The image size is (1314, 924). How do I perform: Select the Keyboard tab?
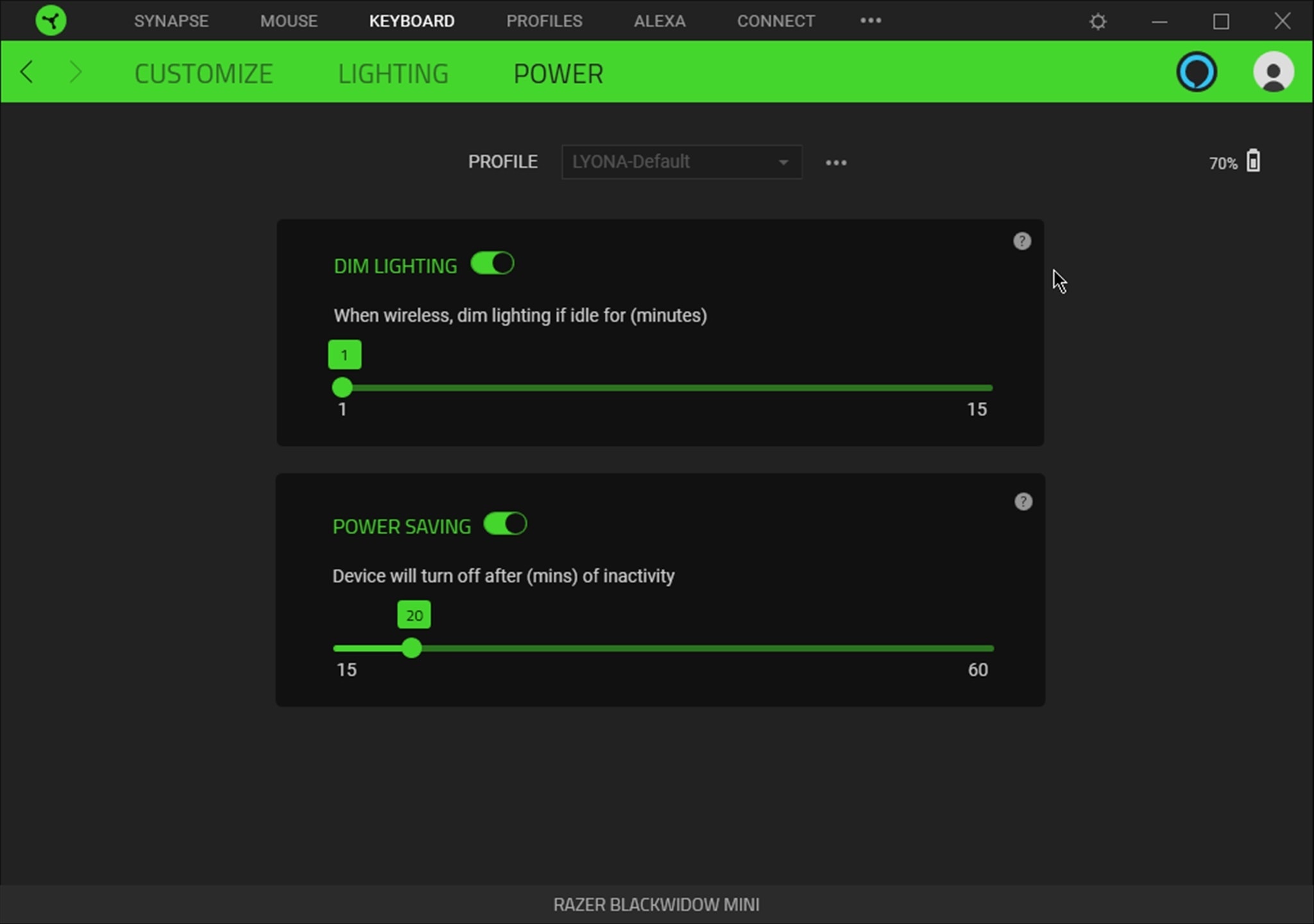tap(412, 21)
